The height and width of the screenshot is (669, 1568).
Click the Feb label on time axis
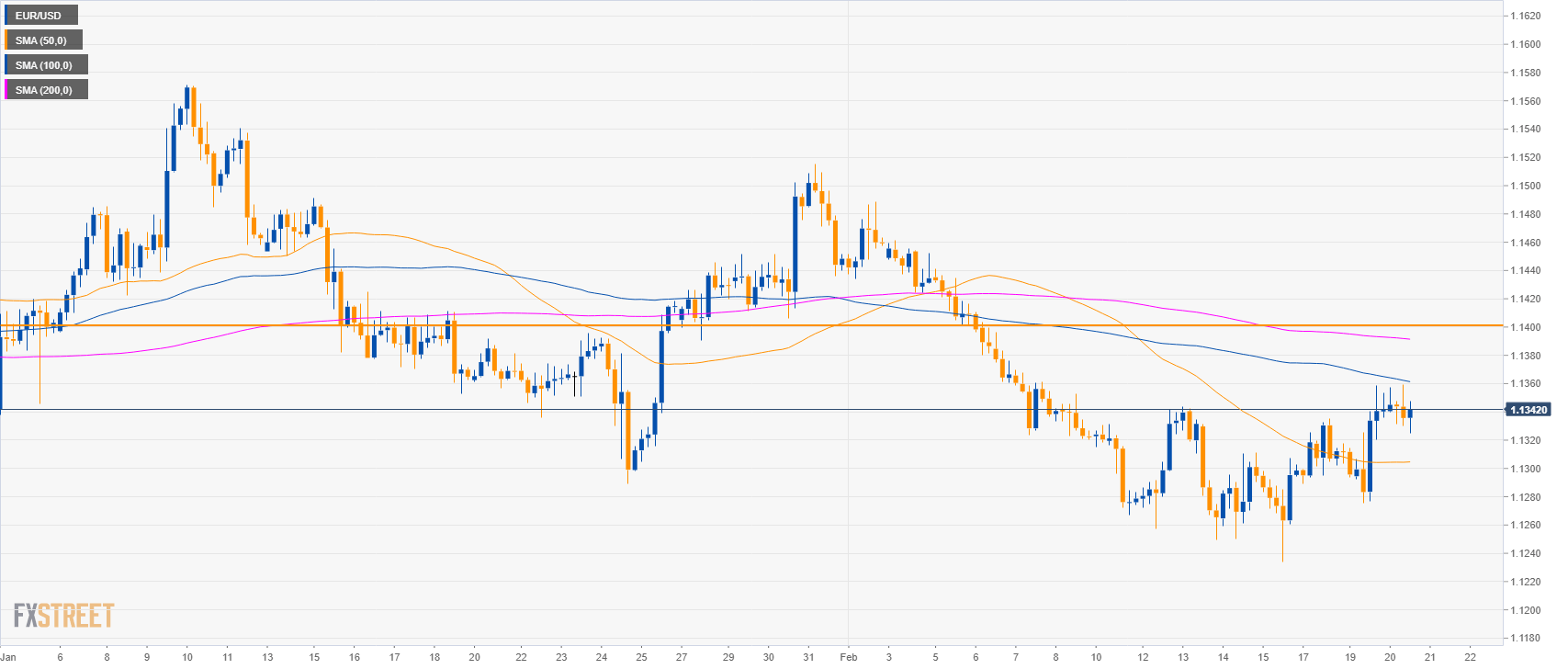[x=848, y=657]
